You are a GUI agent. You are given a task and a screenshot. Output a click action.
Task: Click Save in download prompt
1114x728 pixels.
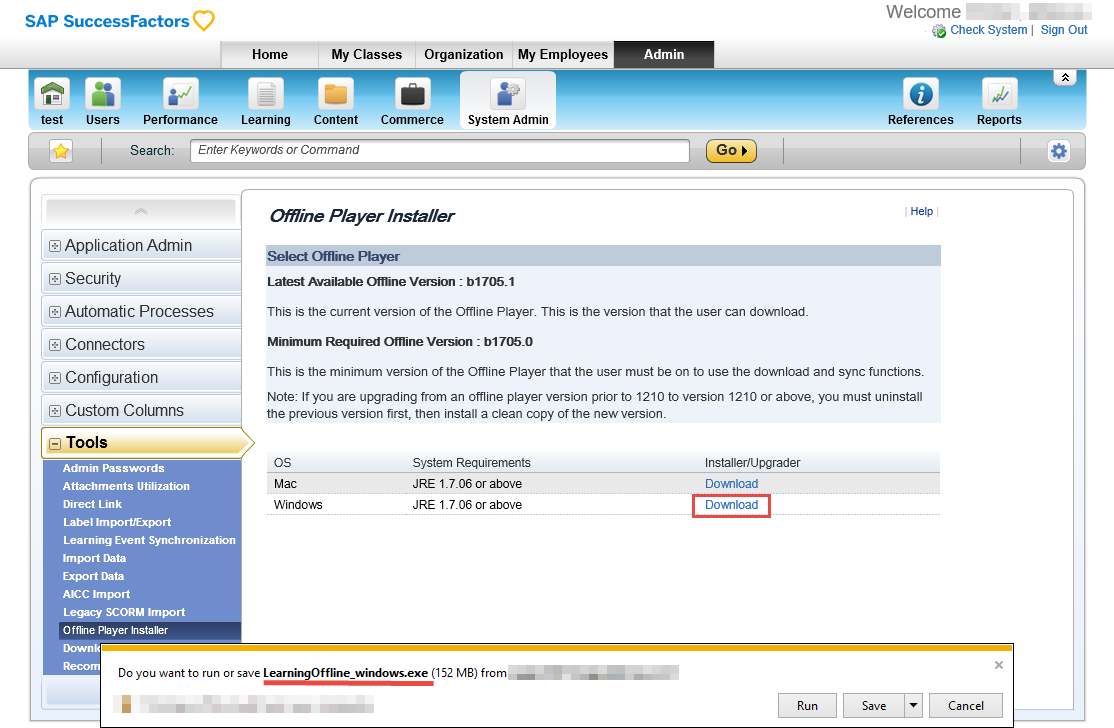point(873,705)
